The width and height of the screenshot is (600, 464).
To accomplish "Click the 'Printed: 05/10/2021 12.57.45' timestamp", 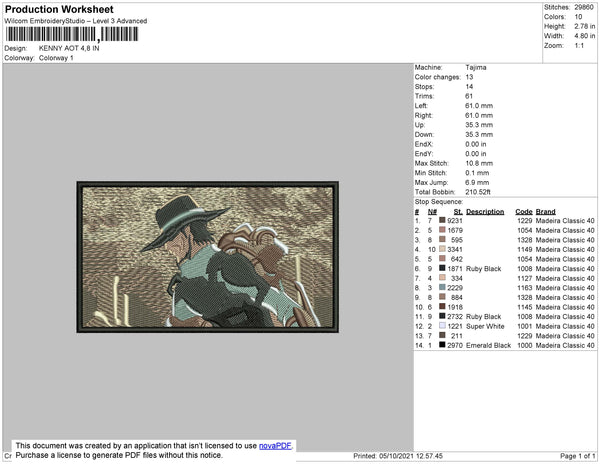I will tap(398, 456).
